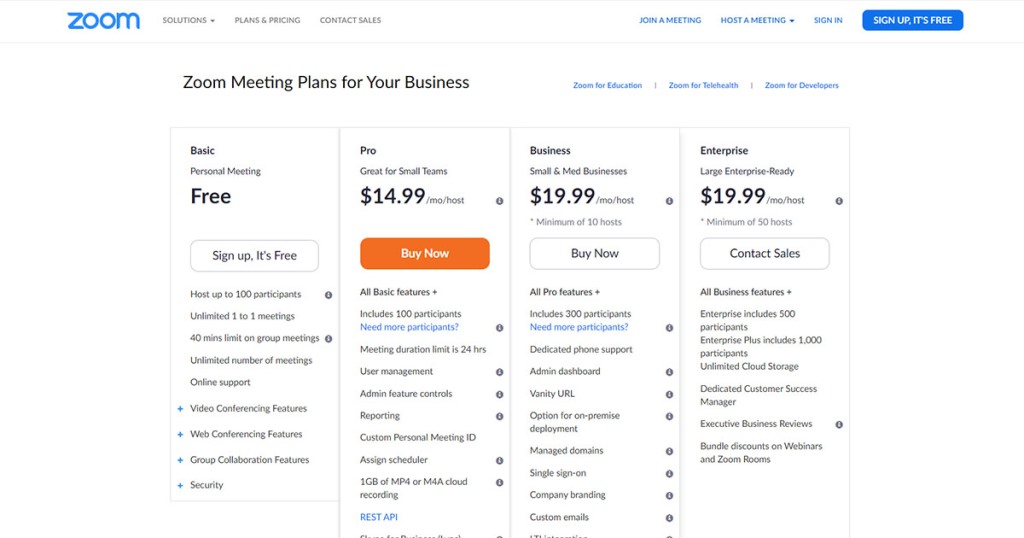Click the blue Sign Up, It's Free button
This screenshot has width=1024, height=538.
click(x=912, y=20)
